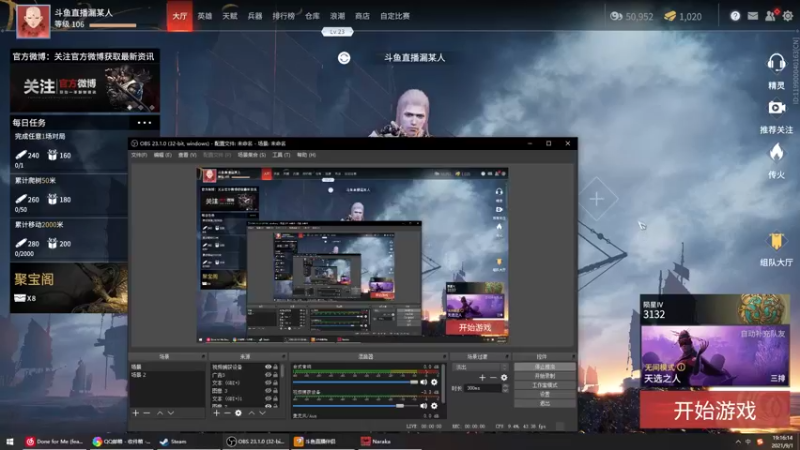
Task: Click the 时长 300ms input field
Action: 483,388
